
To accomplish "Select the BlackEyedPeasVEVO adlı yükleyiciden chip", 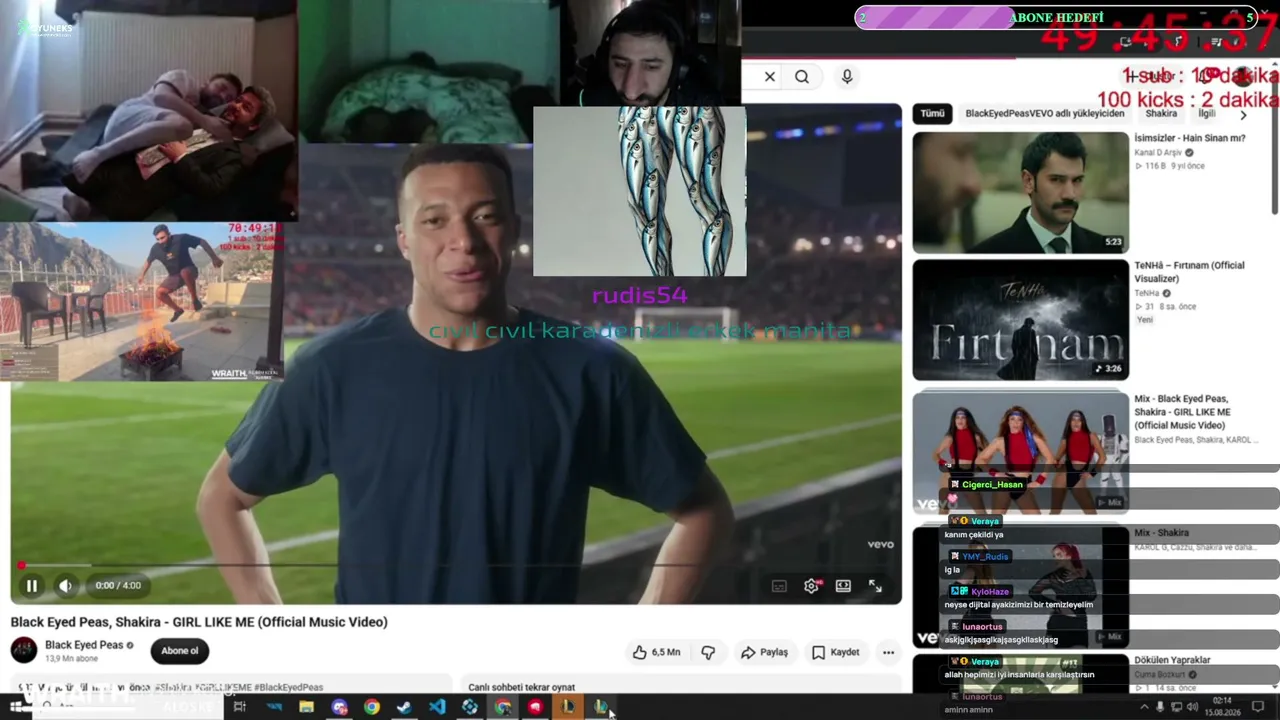I will 1045,114.
